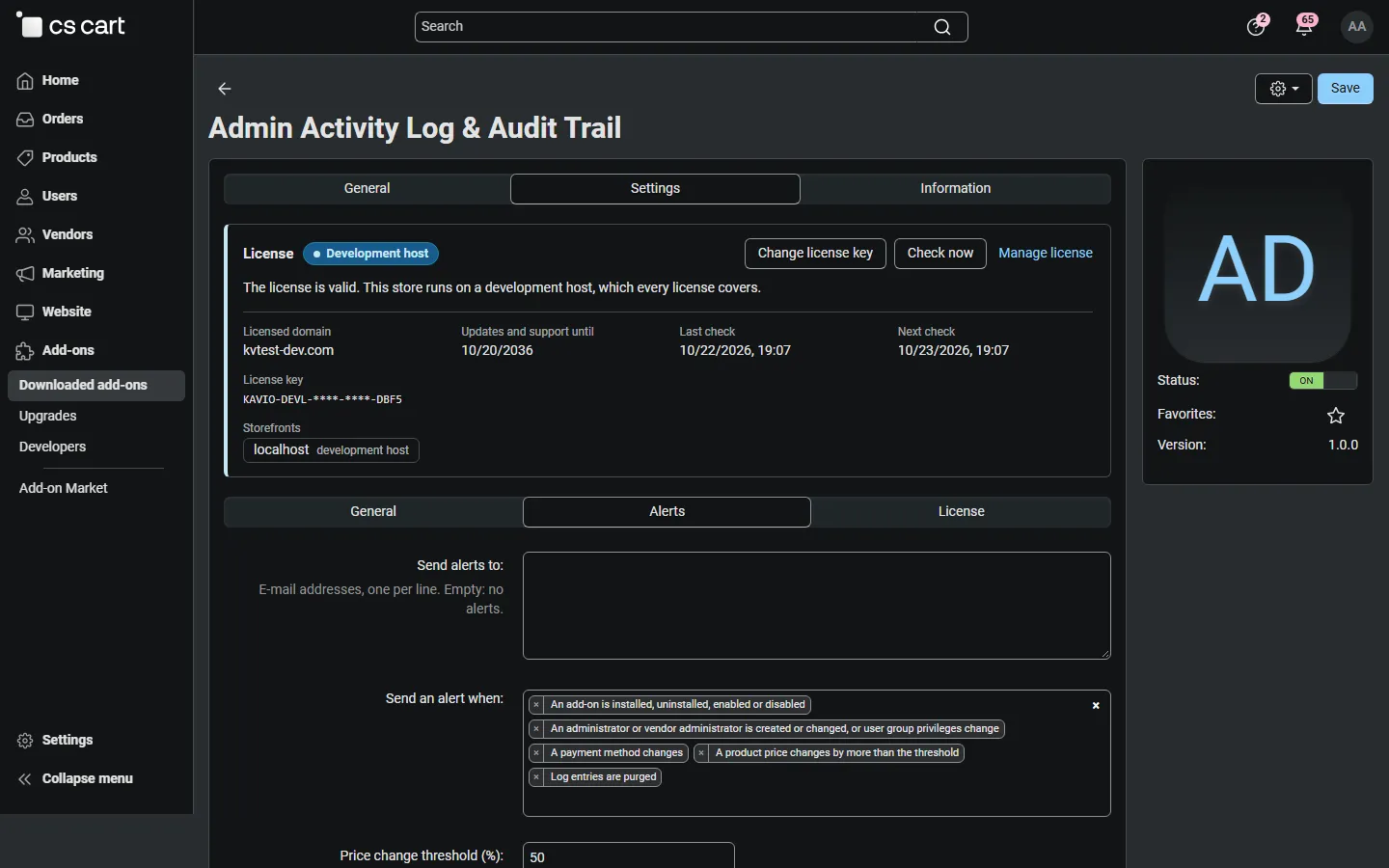Click the Check now button

tap(940, 254)
